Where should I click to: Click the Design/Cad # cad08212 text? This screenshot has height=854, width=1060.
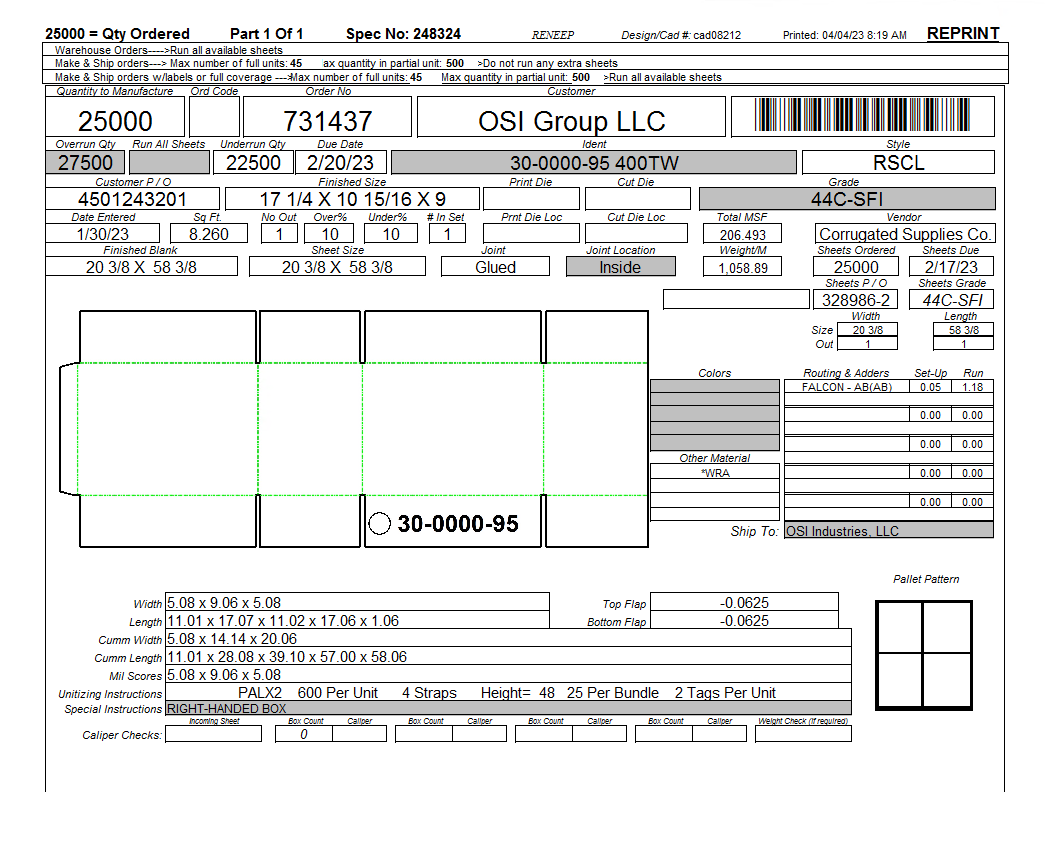[681, 35]
